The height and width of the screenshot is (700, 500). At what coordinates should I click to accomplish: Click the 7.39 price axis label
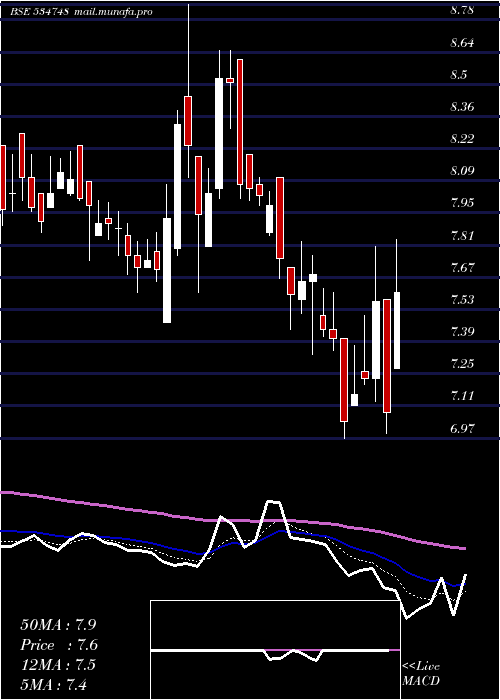(x=462, y=331)
